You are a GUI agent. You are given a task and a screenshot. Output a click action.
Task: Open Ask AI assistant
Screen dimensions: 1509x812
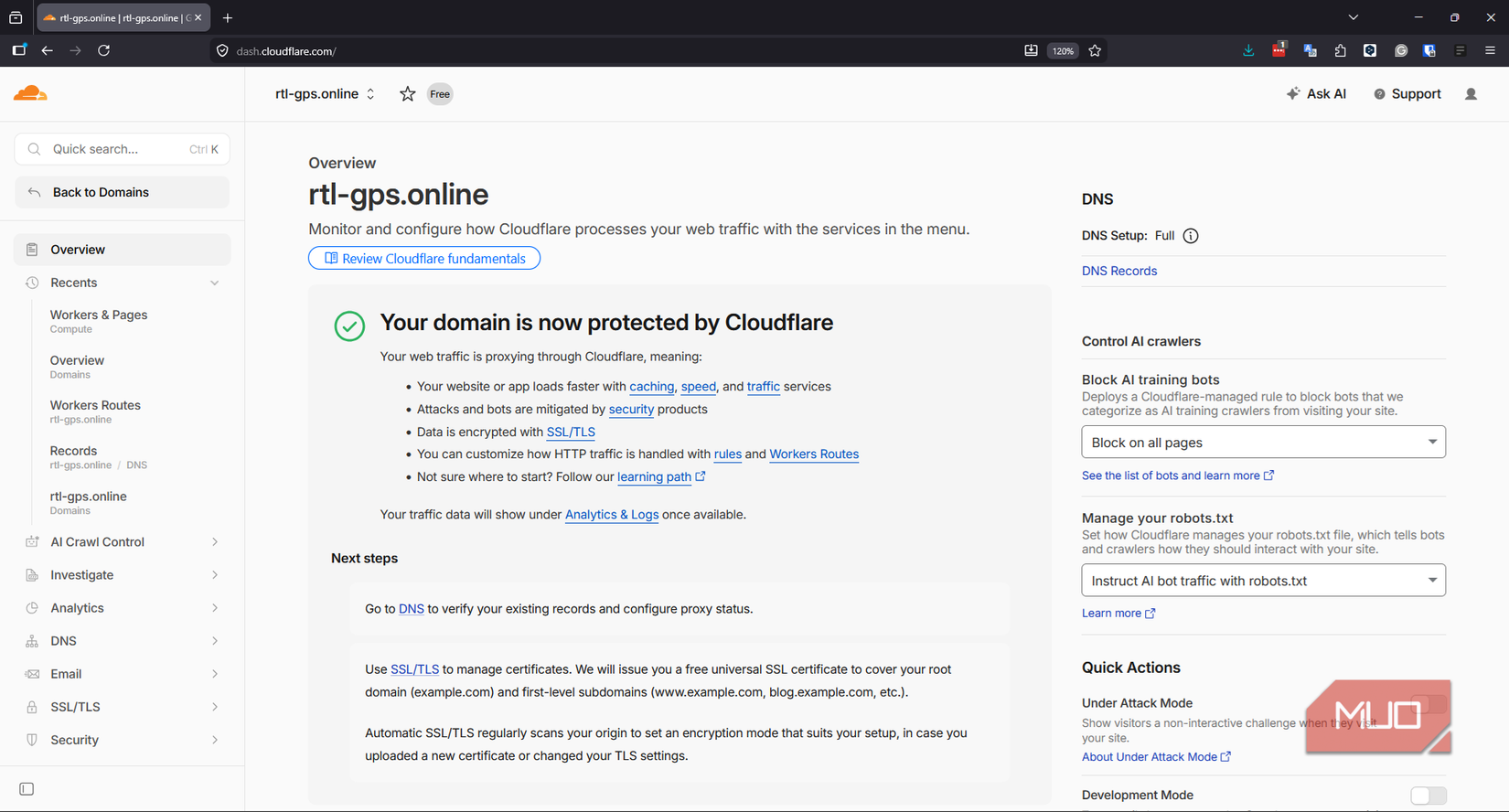pos(1316,94)
